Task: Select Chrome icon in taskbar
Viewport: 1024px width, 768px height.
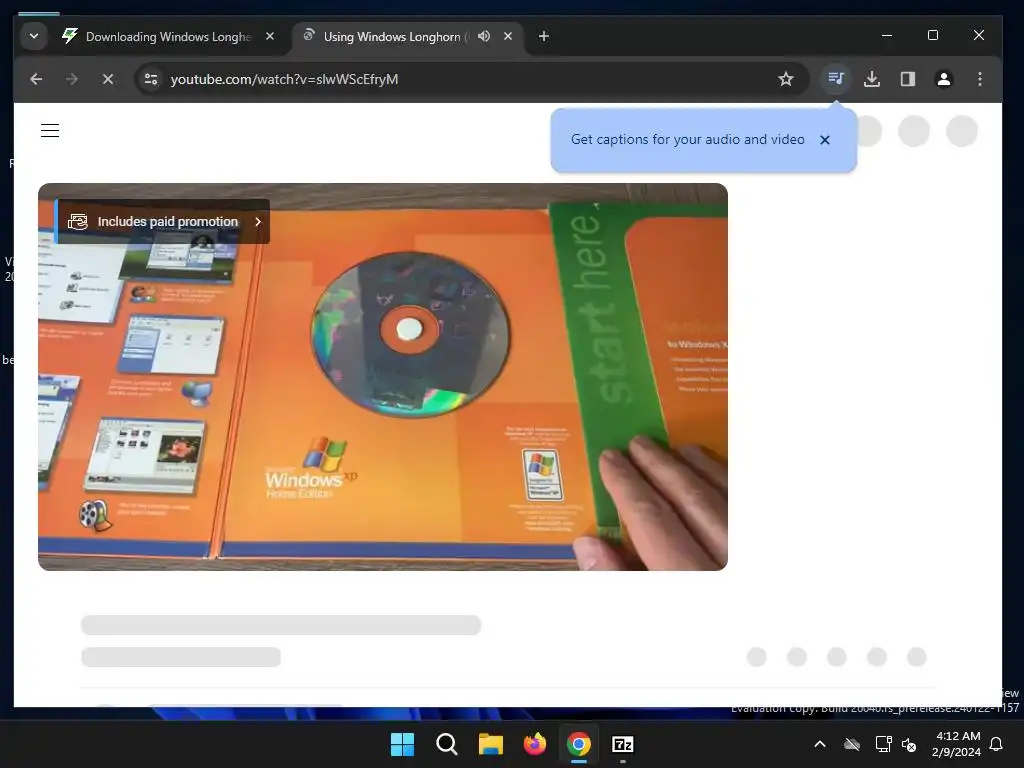Action: [579, 744]
